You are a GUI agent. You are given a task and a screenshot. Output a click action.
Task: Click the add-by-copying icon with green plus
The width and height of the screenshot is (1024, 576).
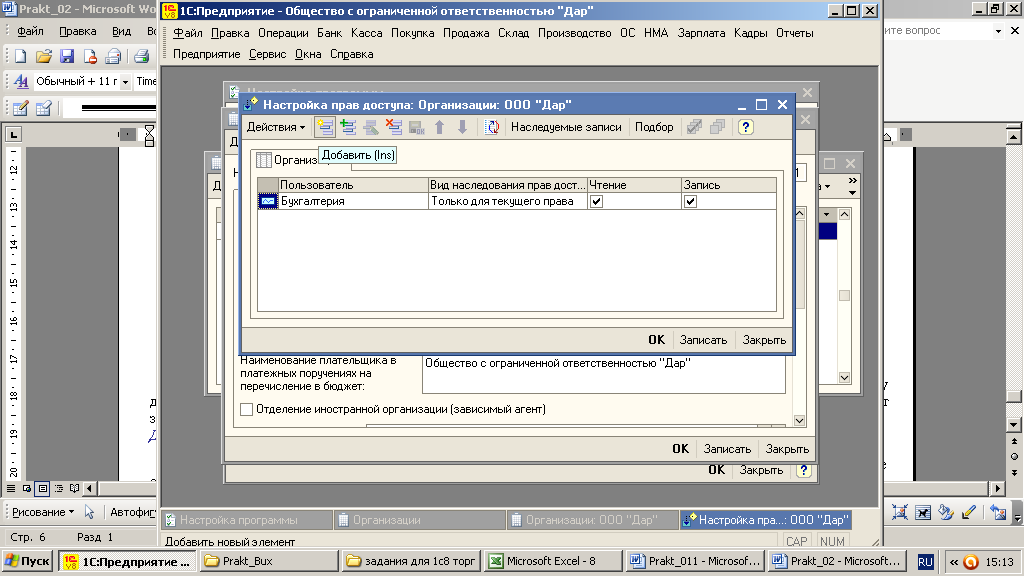[x=348, y=127]
